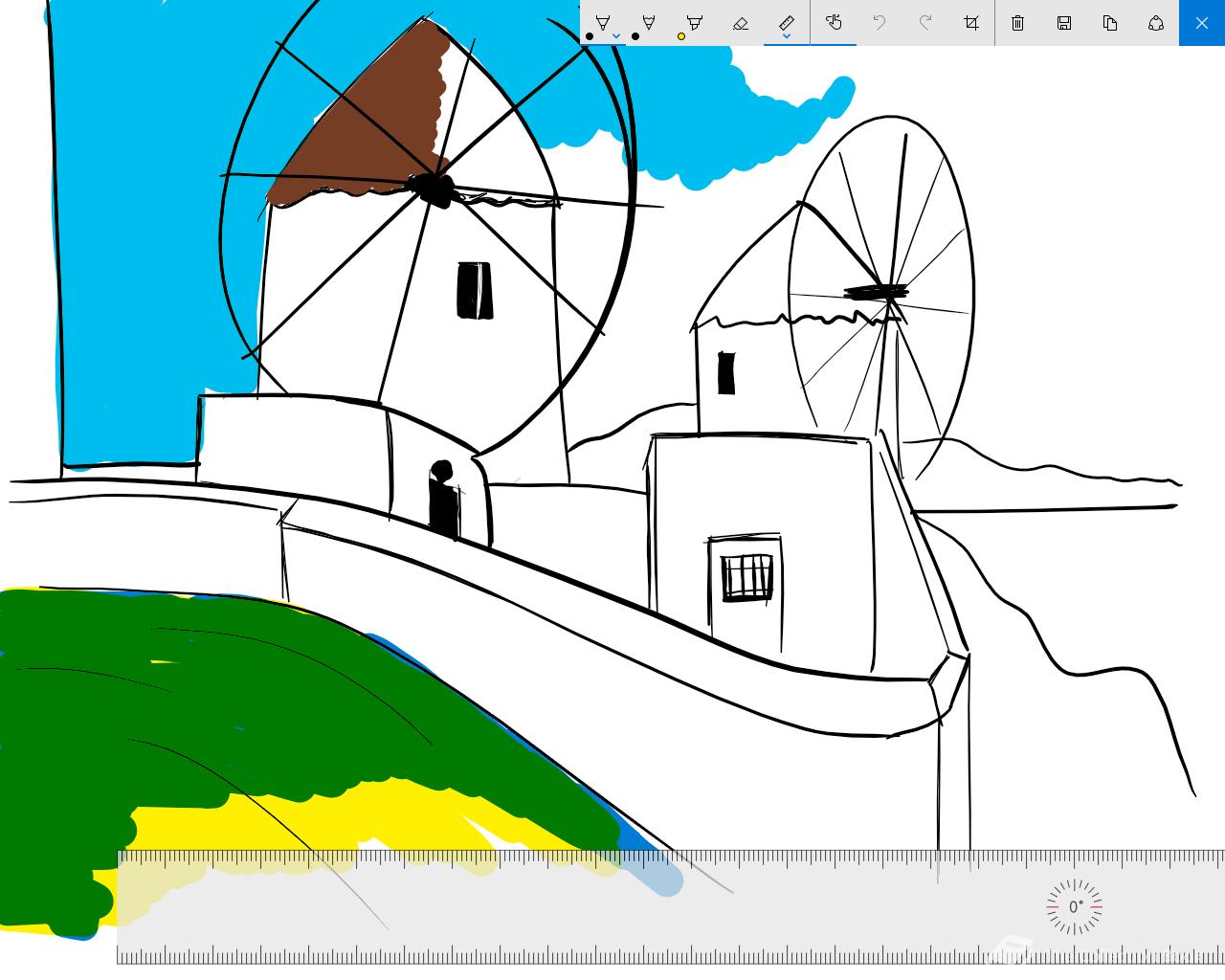The width and height of the screenshot is (1225, 980).
Task: Undo the last stroke
Action: 880,22
